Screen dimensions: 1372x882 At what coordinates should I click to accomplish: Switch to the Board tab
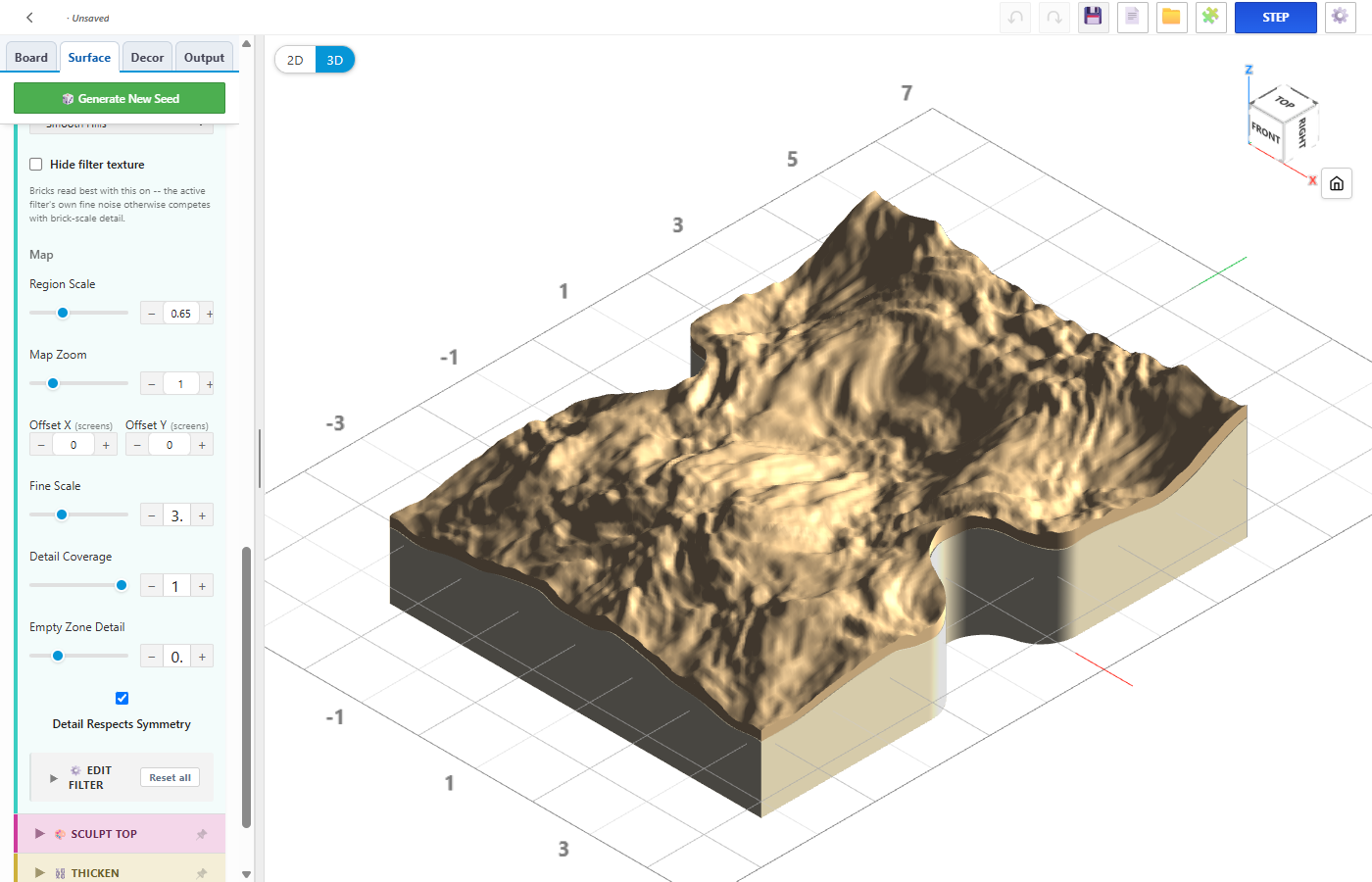[31, 57]
